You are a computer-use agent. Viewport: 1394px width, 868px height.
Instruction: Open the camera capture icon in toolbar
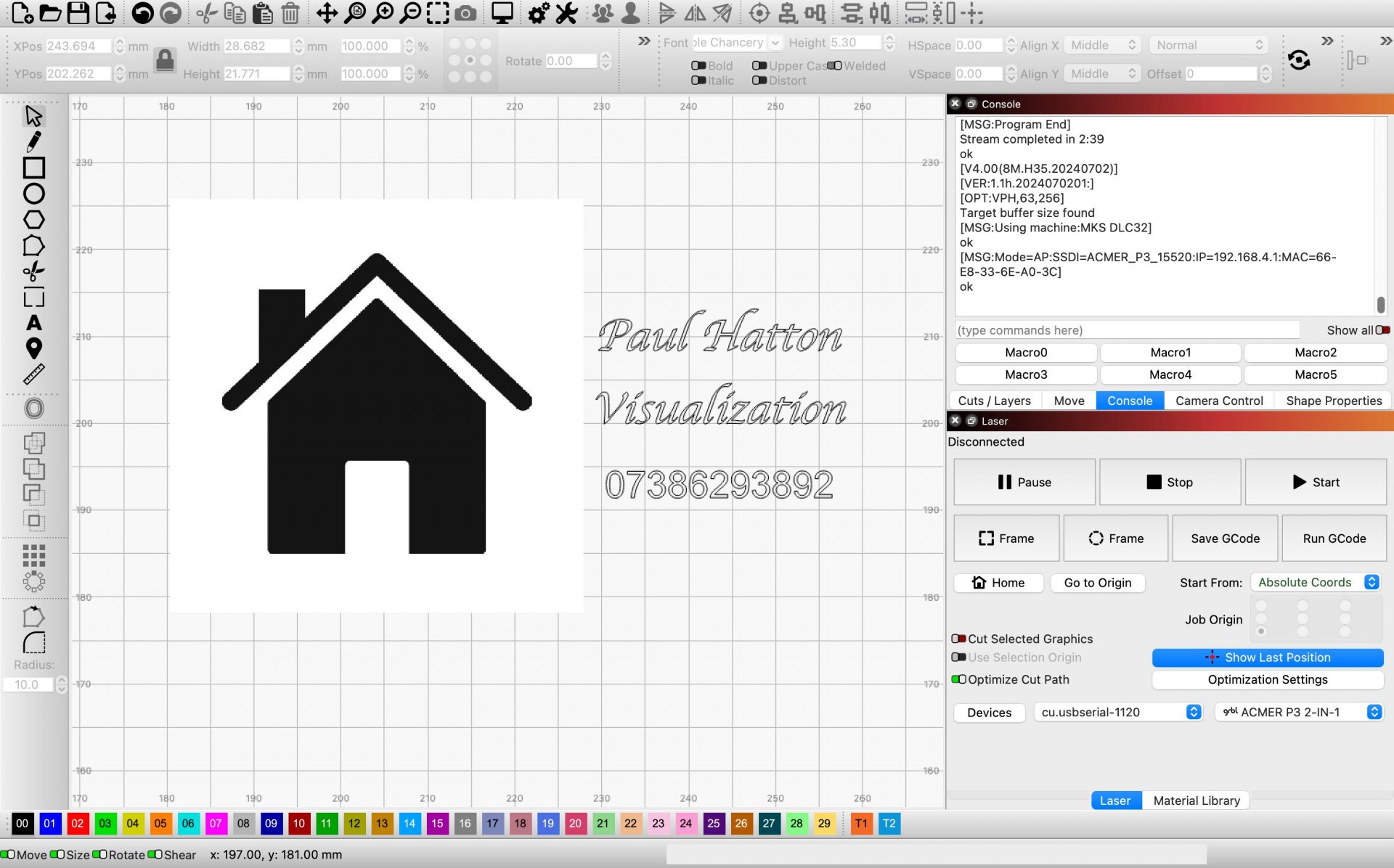point(466,13)
